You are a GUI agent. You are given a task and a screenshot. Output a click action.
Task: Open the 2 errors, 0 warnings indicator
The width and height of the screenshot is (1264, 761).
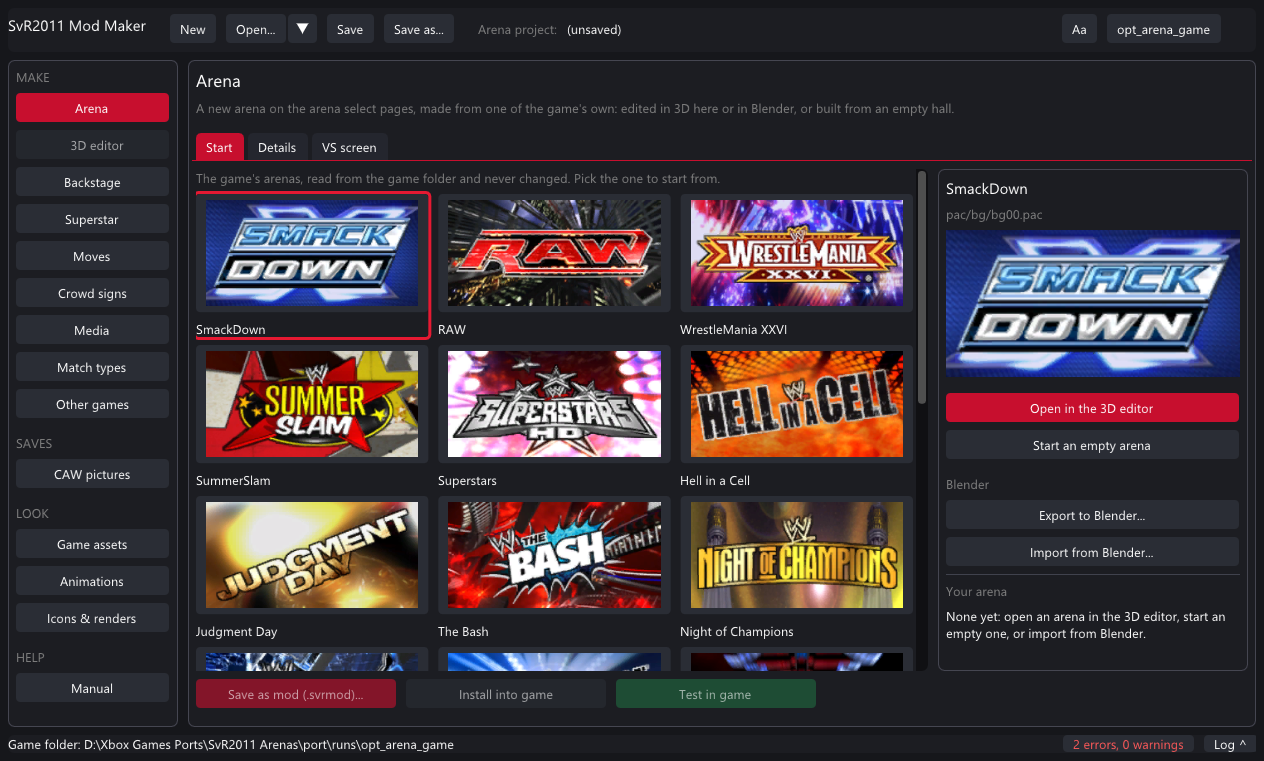tap(1128, 744)
